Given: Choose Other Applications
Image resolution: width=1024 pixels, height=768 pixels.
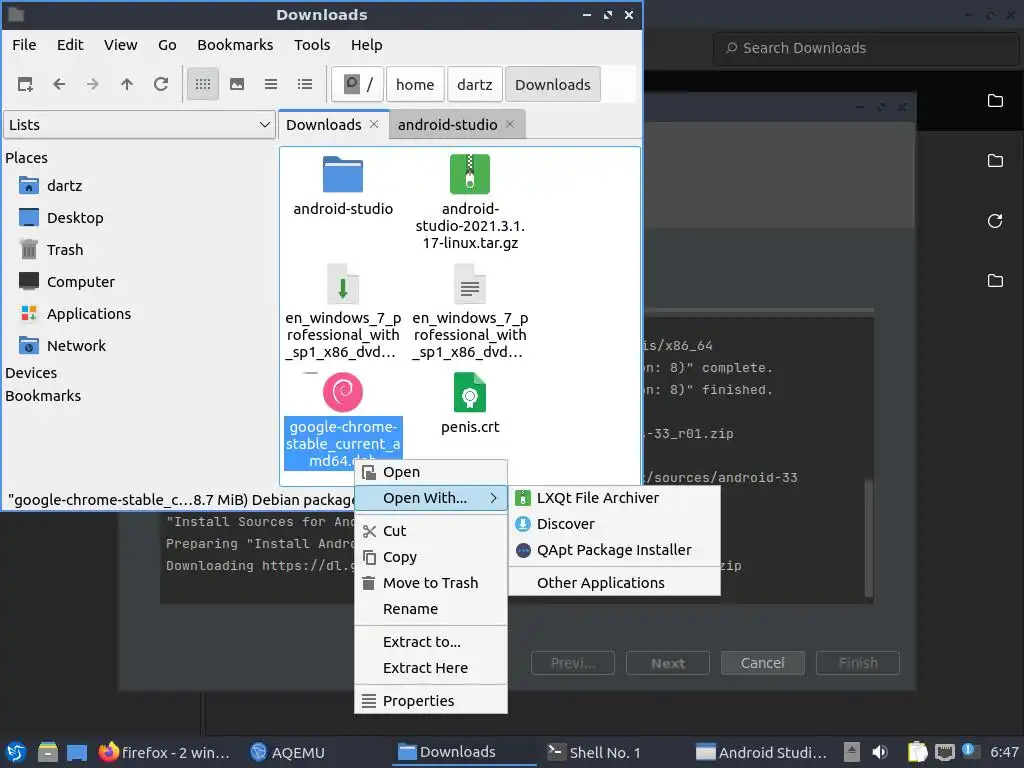Looking at the screenshot, I should tap(614, 583).
